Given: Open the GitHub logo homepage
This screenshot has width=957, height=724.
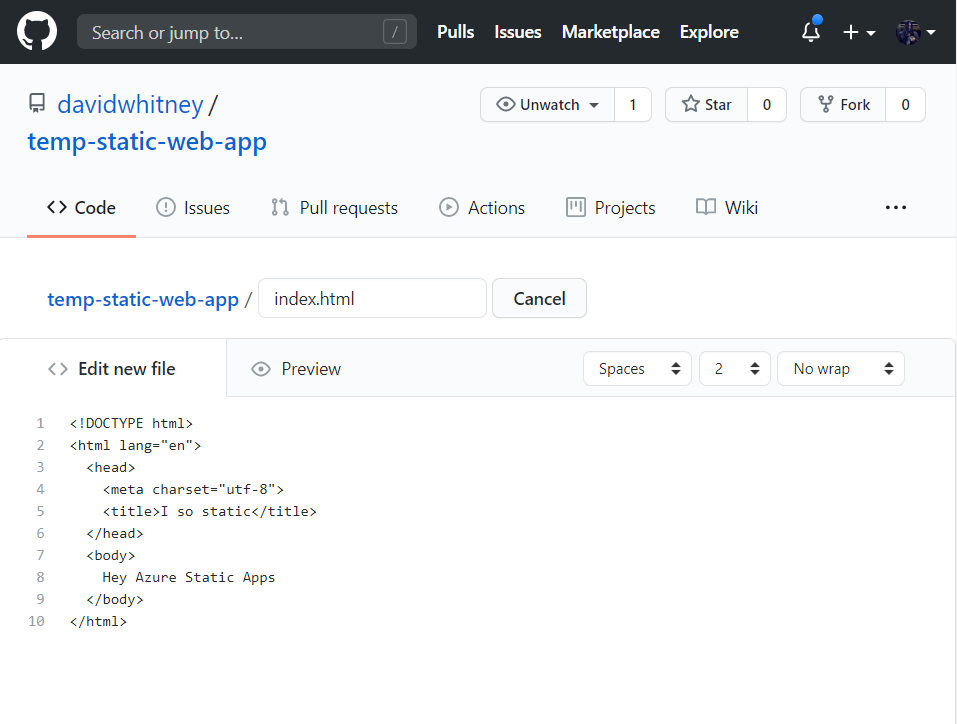Looking at the screenshot, I should coord(37,32).
